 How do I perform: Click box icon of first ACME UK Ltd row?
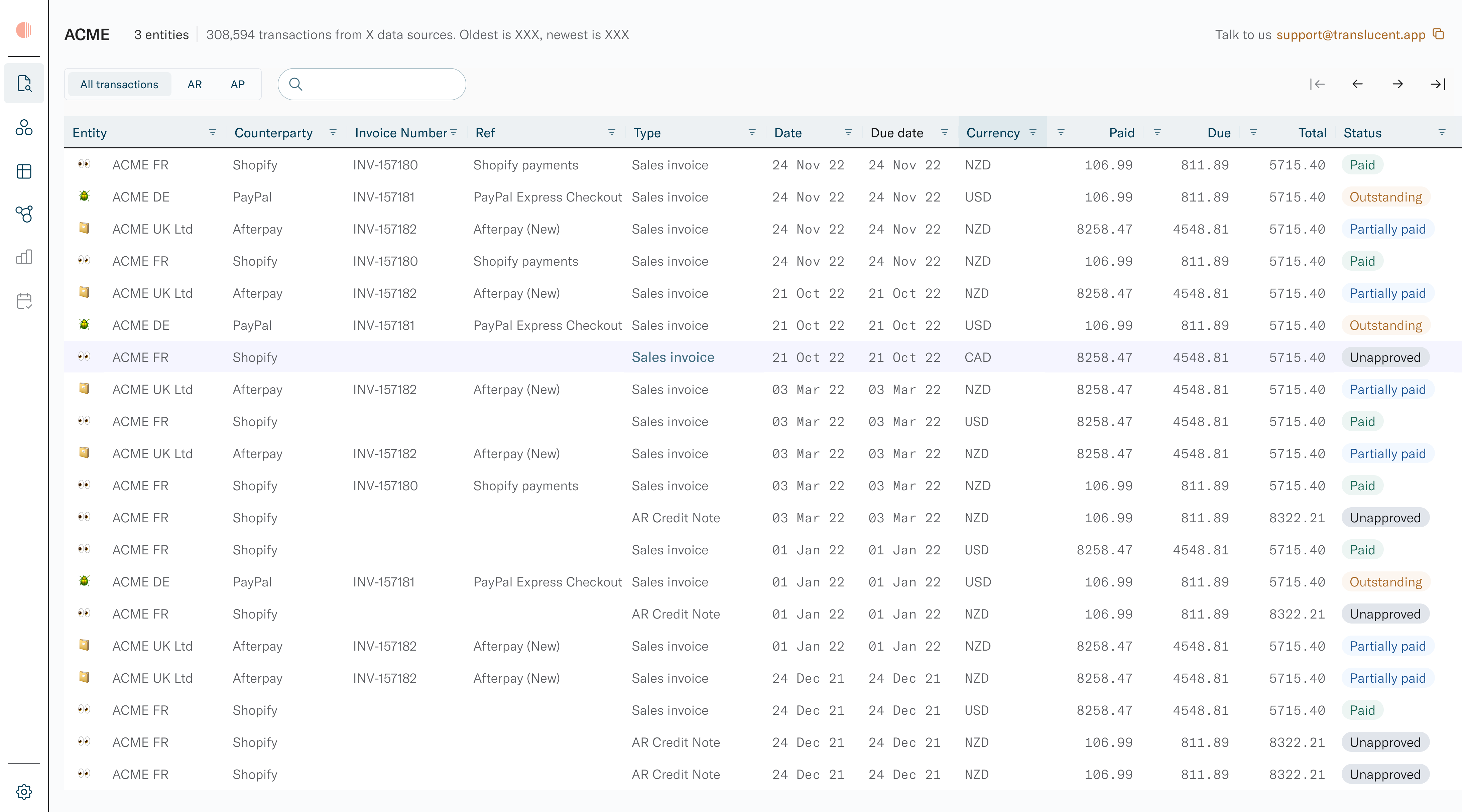84,228
